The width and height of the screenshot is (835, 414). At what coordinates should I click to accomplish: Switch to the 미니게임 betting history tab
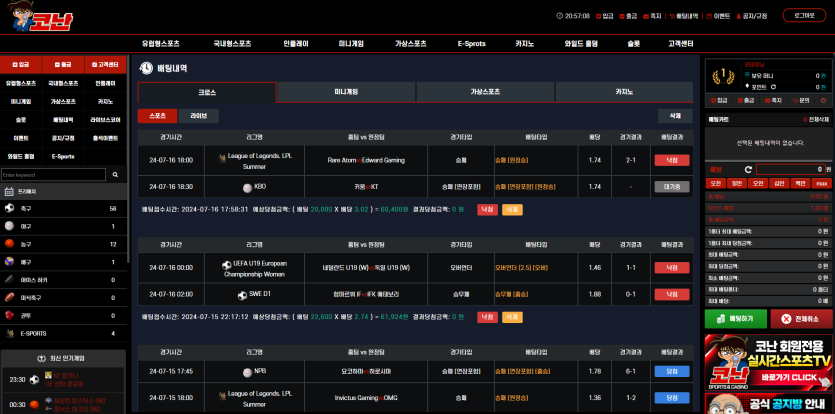click(346, 92)
